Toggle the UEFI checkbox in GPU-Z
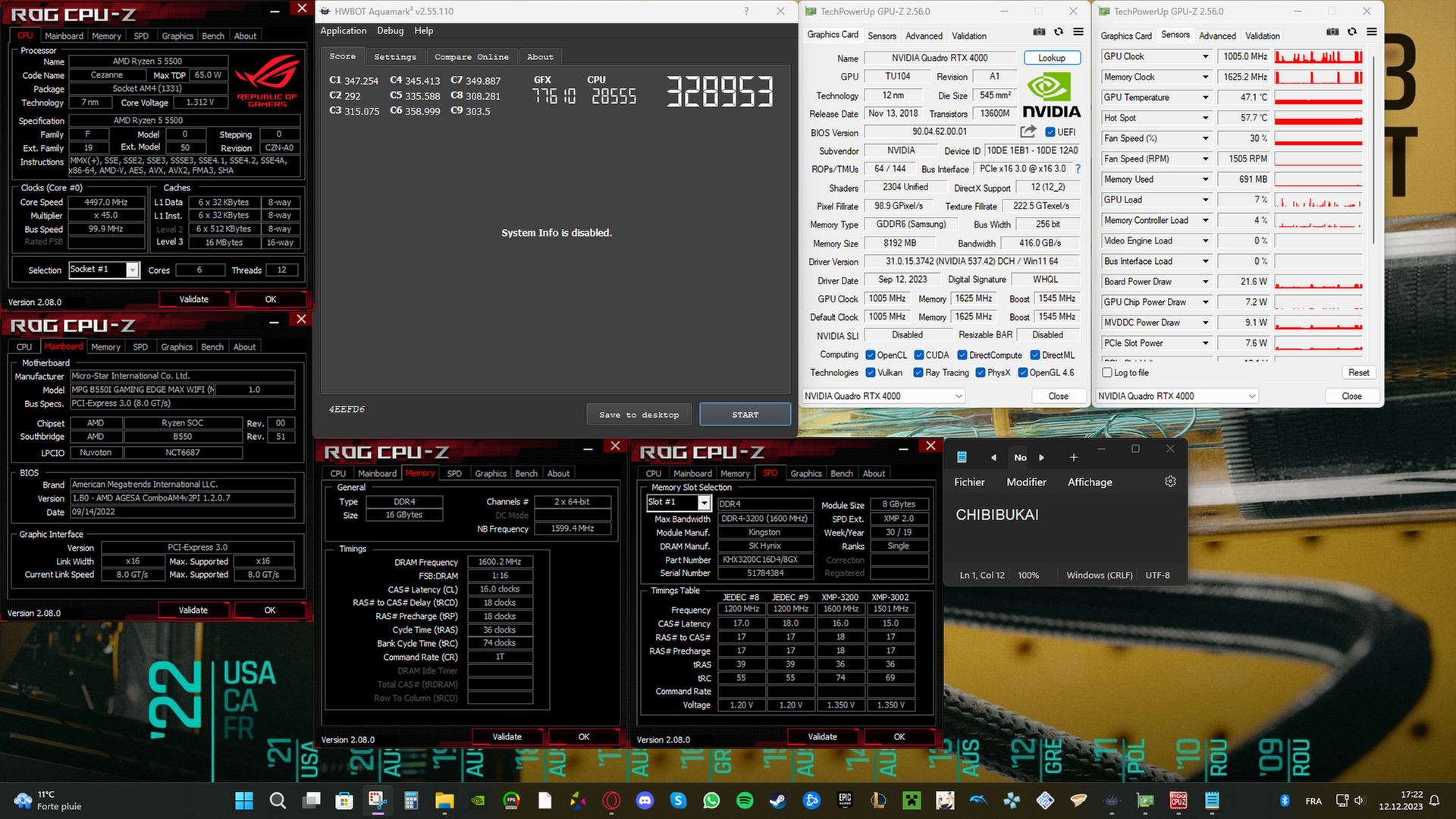1456x819 pixels. coord(1050,132)
